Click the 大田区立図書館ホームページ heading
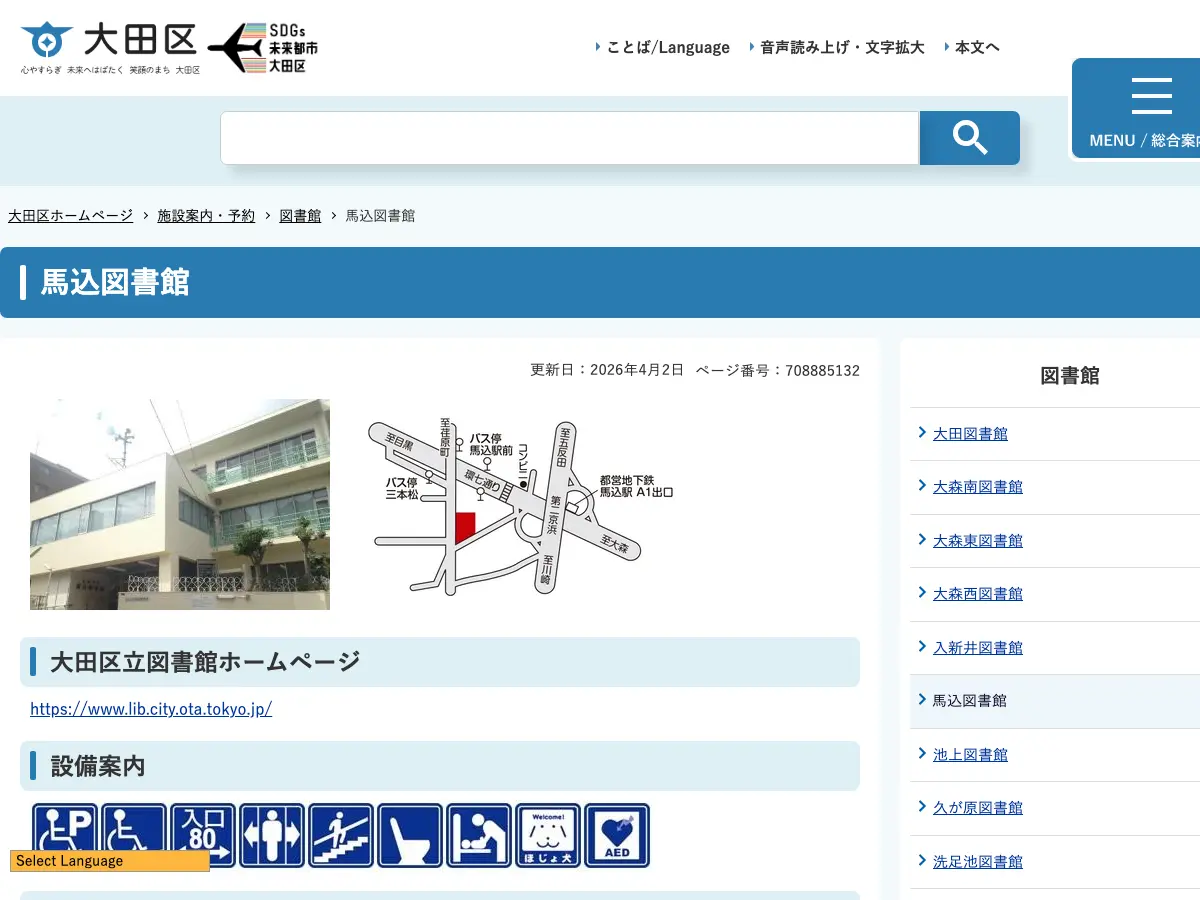 [x=205, y=662]
